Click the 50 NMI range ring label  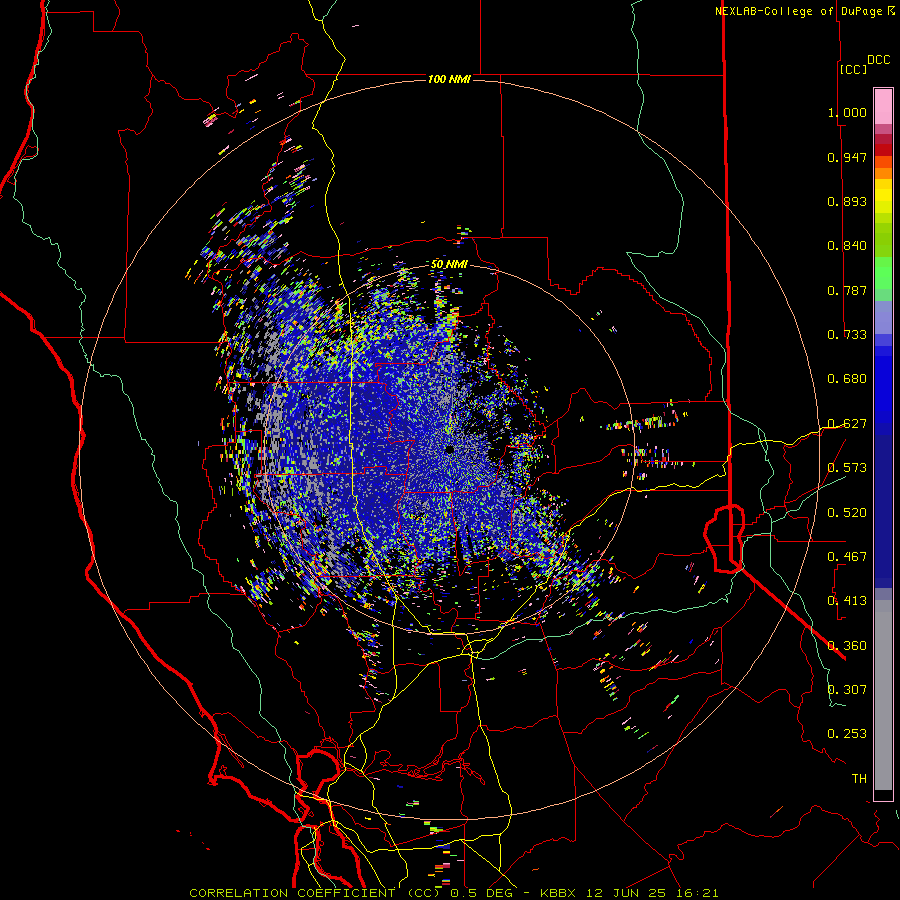449,264
